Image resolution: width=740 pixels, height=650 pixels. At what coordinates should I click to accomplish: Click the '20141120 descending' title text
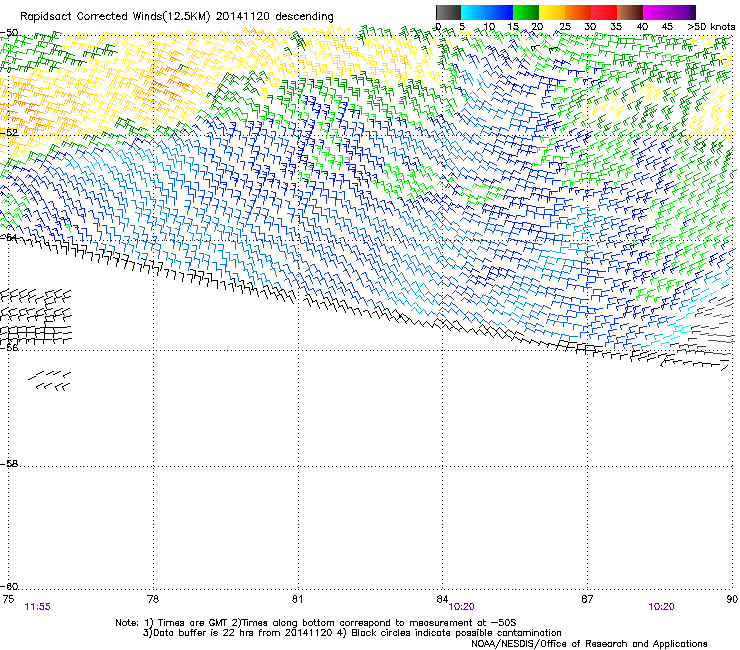[x=274, y=17]
